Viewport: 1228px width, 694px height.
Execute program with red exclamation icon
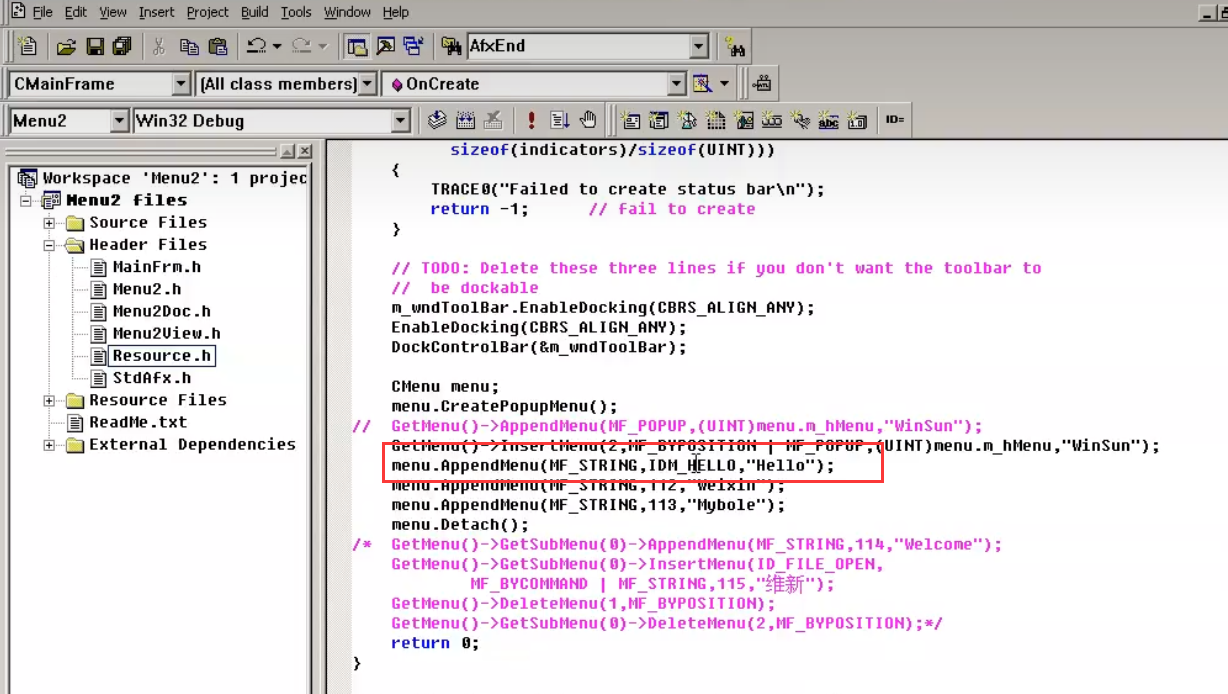tap(531, 121)
